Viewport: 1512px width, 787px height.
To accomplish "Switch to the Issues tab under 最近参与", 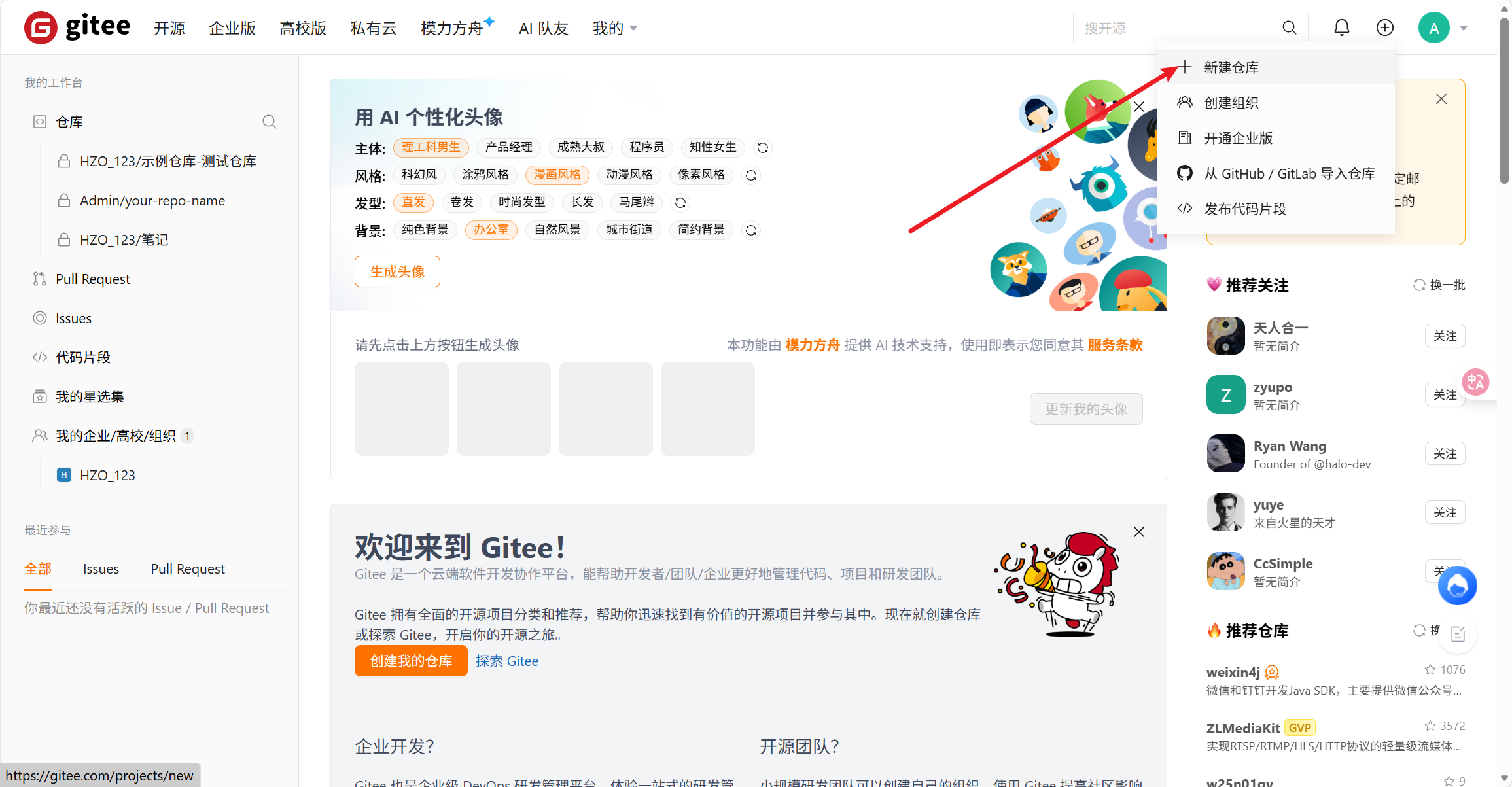I will click(x=101, y=568).
